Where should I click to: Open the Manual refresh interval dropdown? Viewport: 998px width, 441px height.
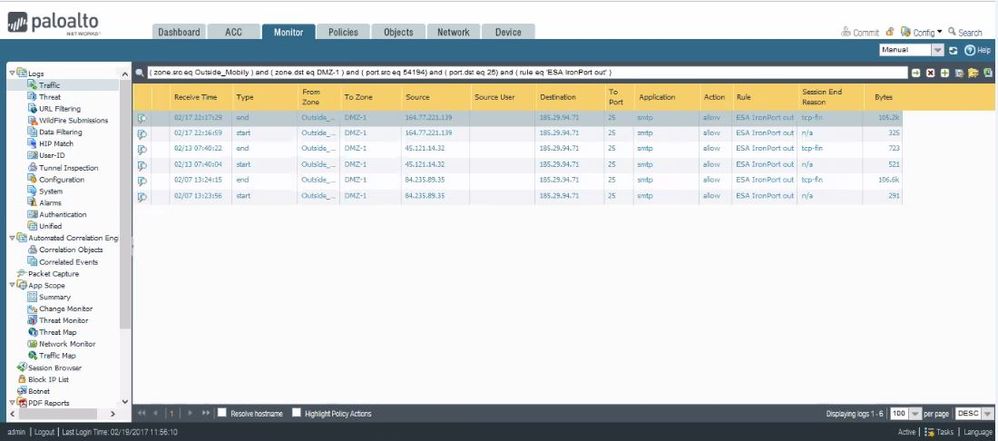937,50
